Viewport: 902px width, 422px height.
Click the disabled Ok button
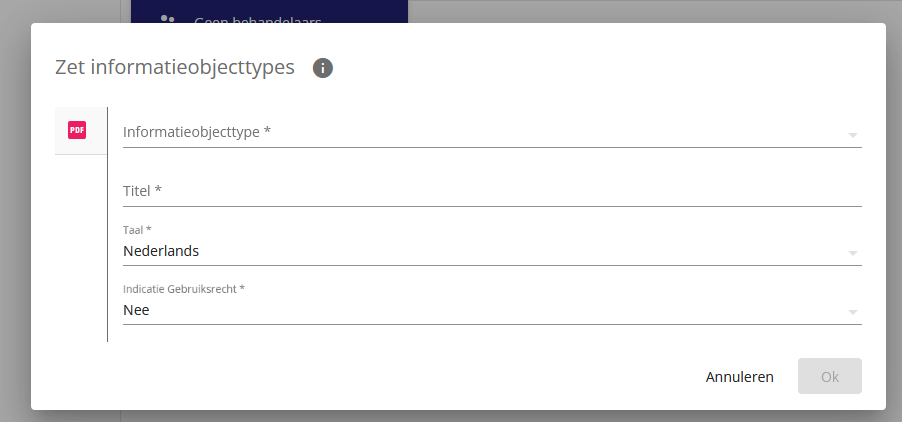point(830,377)
